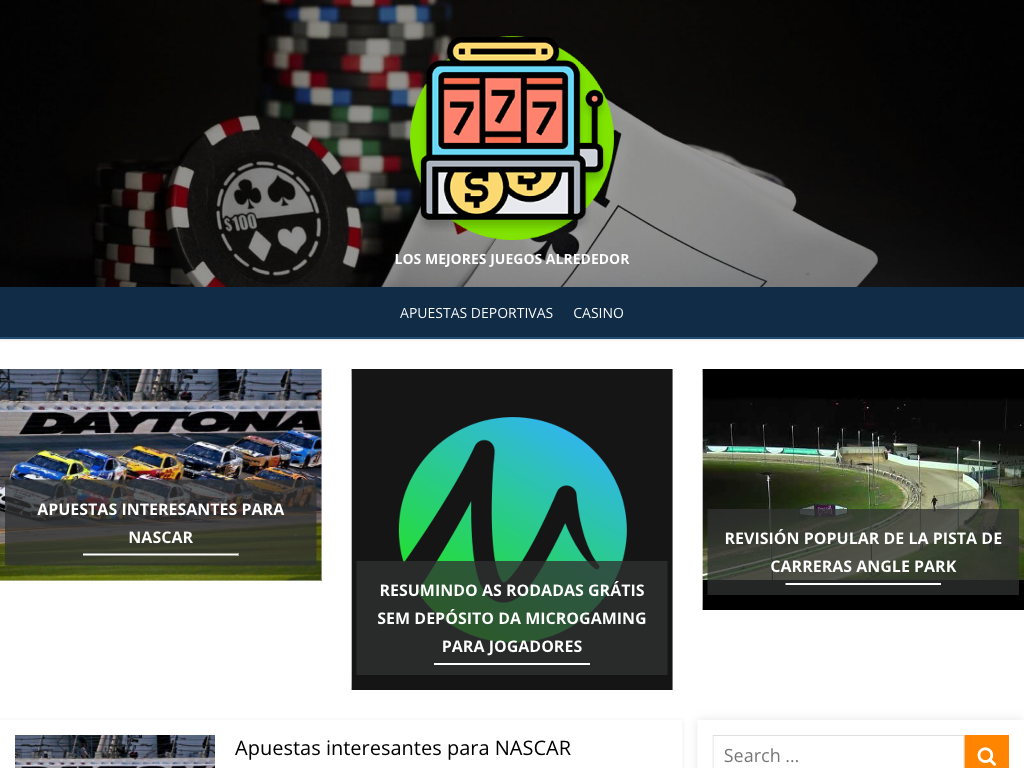Open 'Resumindo as rodadas grátis' featured post

(x=512, y=618)
